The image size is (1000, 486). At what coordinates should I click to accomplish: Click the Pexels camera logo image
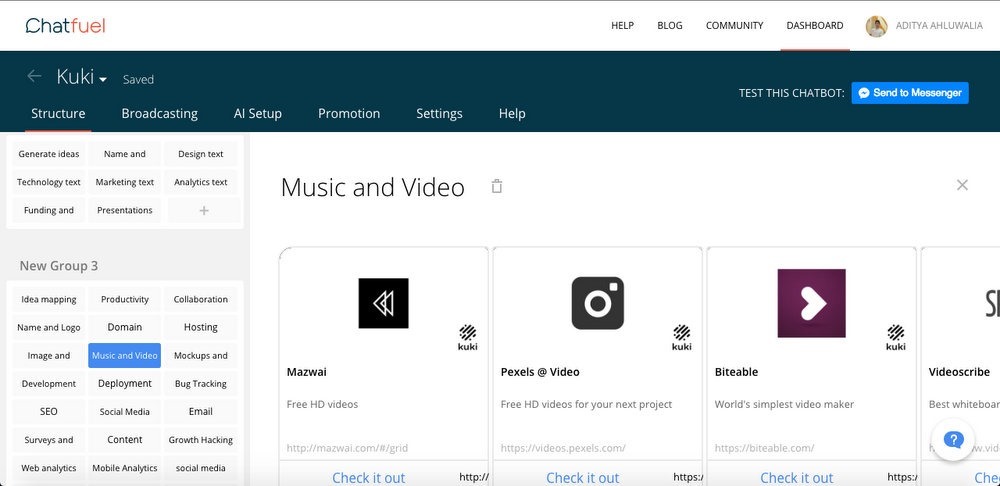point(597,303)
